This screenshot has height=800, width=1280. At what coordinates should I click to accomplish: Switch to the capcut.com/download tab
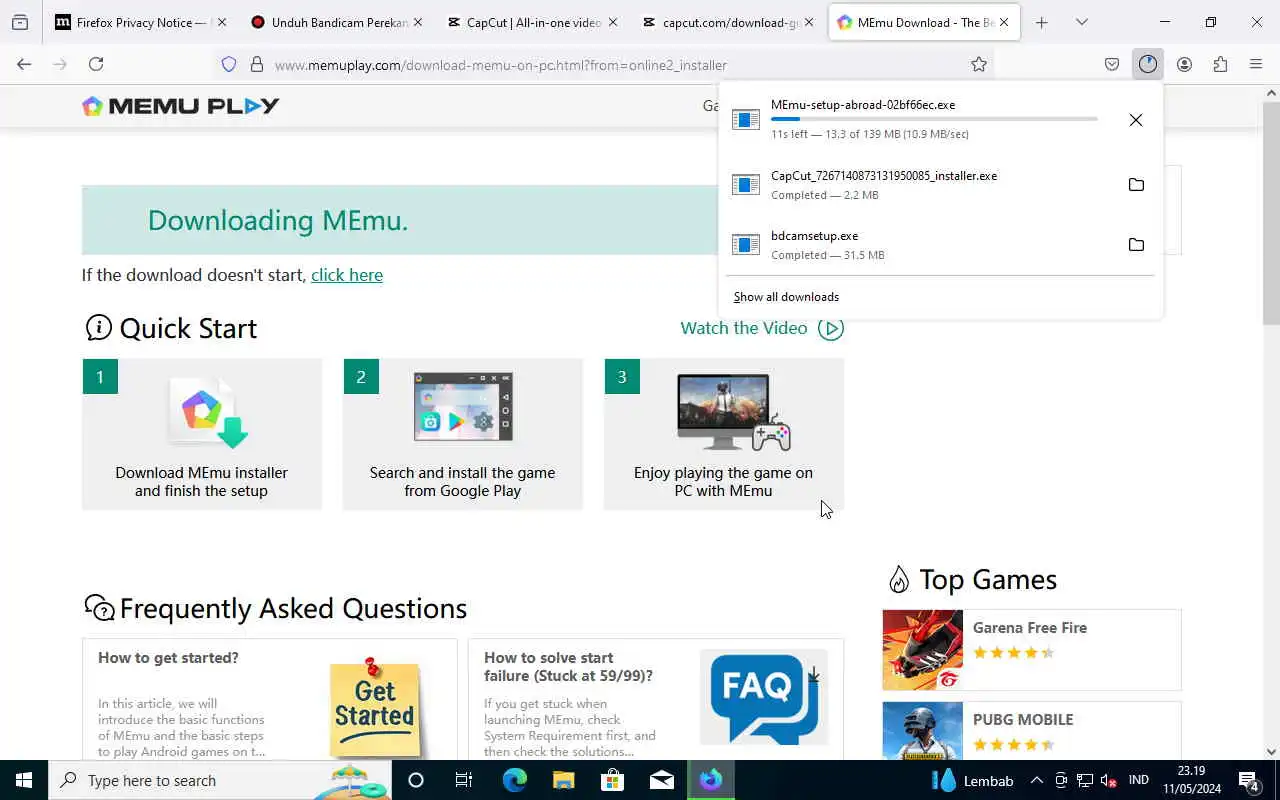pos(728,22)
